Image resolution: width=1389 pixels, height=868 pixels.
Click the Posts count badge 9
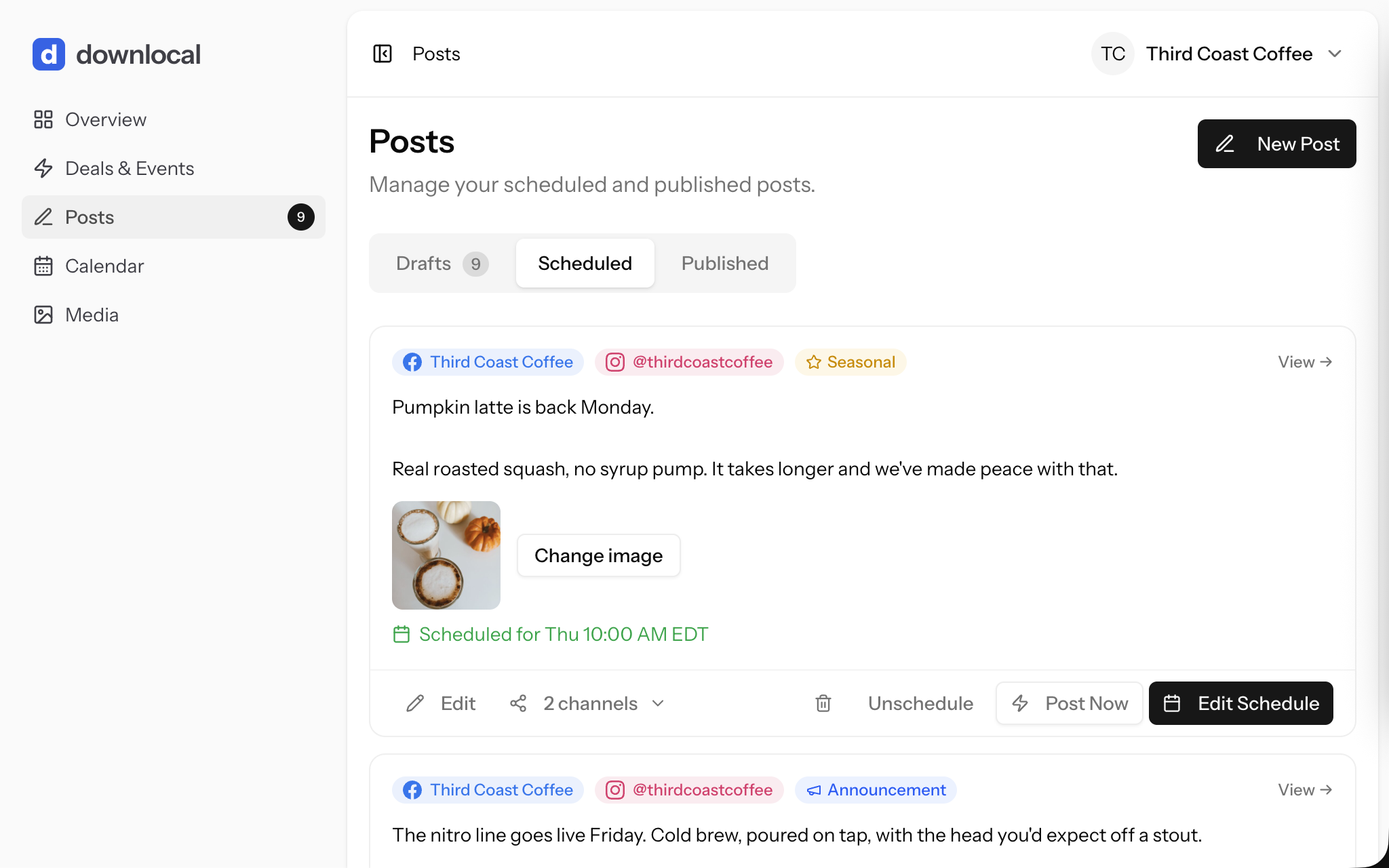(300, 217)
